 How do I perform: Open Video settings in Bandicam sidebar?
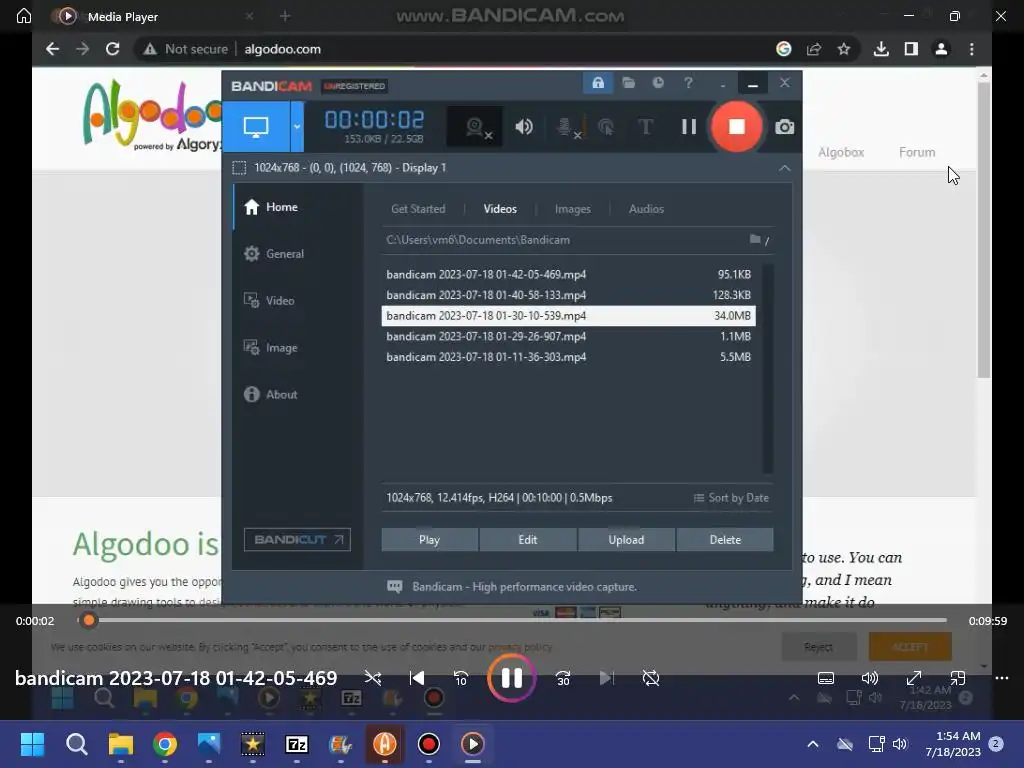click(x=269, y=300)
